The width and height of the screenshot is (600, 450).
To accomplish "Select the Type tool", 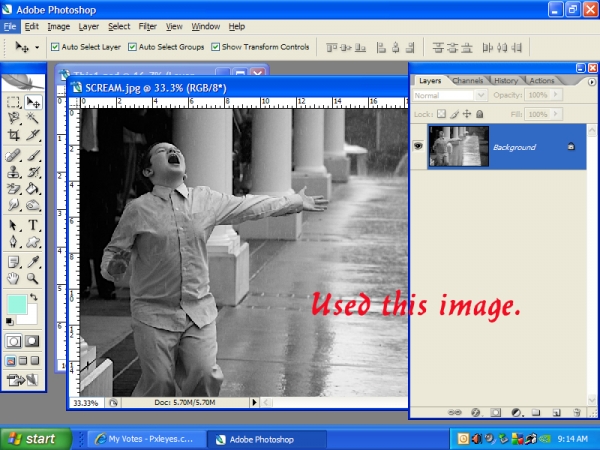I will pyautogui.click(x=33, y=225).
